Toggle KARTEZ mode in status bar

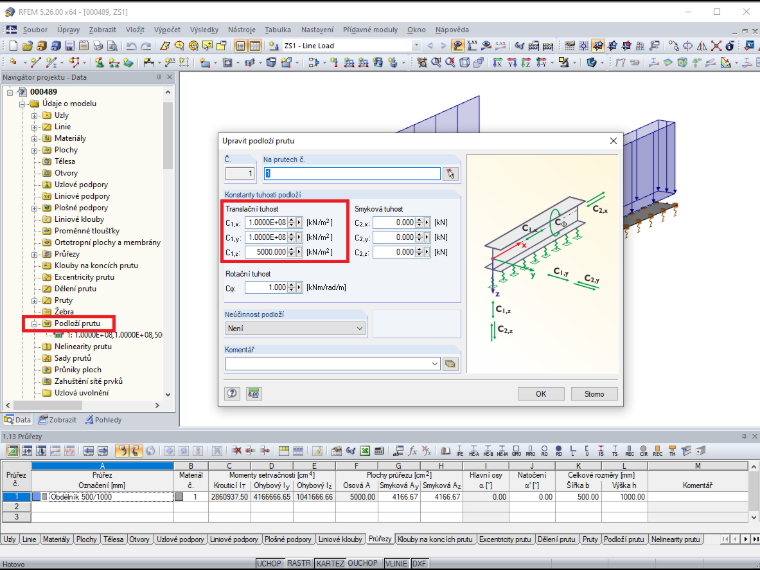click(x=330, y=563)
